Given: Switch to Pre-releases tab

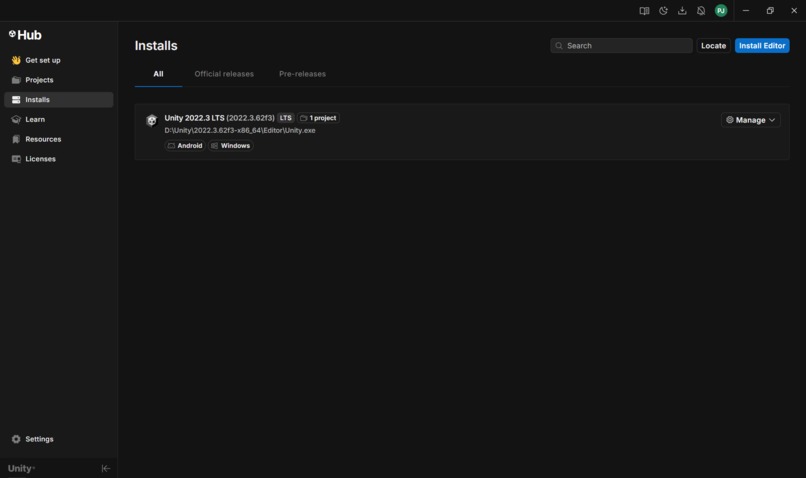Looking at the screenshot, I should [x=302, y=74].
